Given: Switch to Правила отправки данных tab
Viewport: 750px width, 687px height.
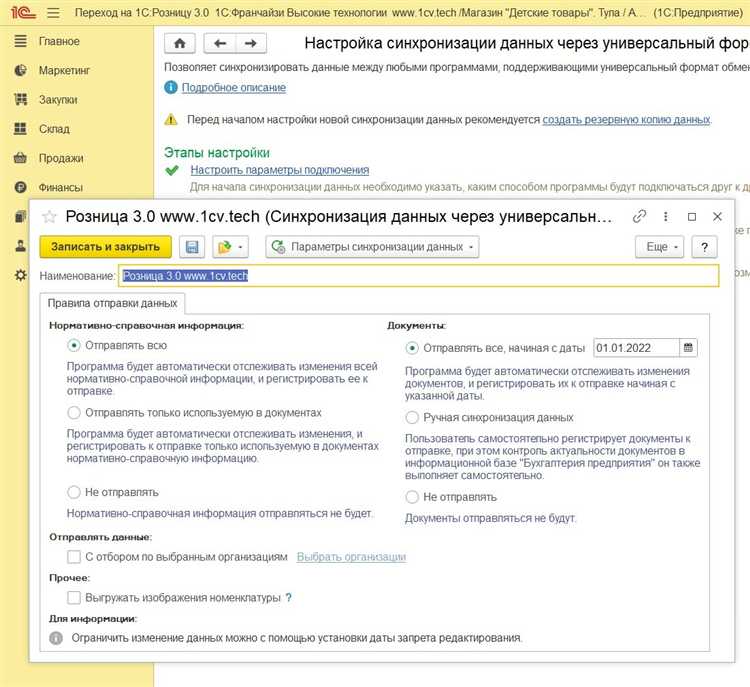Looking at the screenshot, I should (x=112, y=303).
